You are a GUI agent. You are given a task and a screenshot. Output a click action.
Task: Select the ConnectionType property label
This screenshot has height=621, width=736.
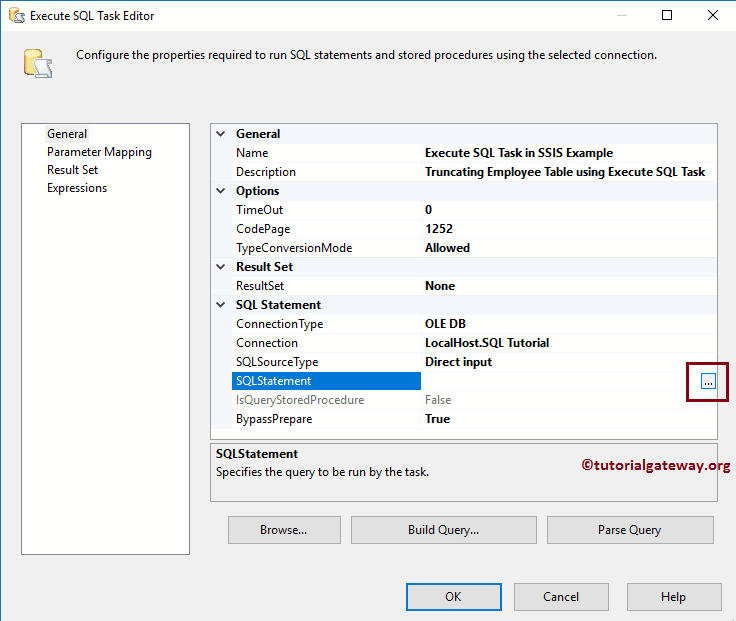pyautogui.click(x=326, y=324)
